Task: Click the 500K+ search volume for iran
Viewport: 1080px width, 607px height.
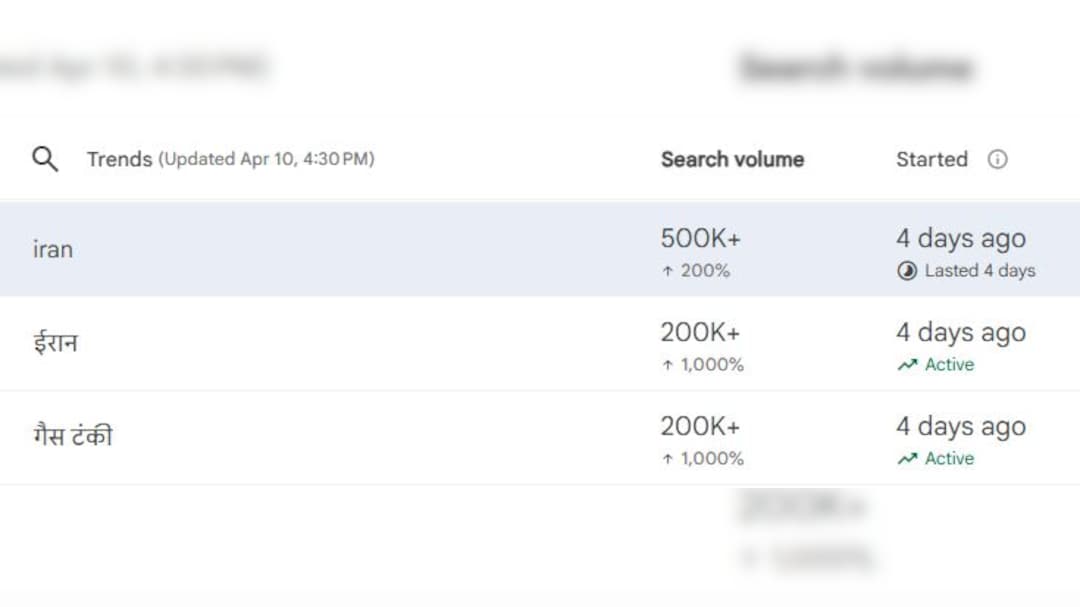Action: point(700,239)
